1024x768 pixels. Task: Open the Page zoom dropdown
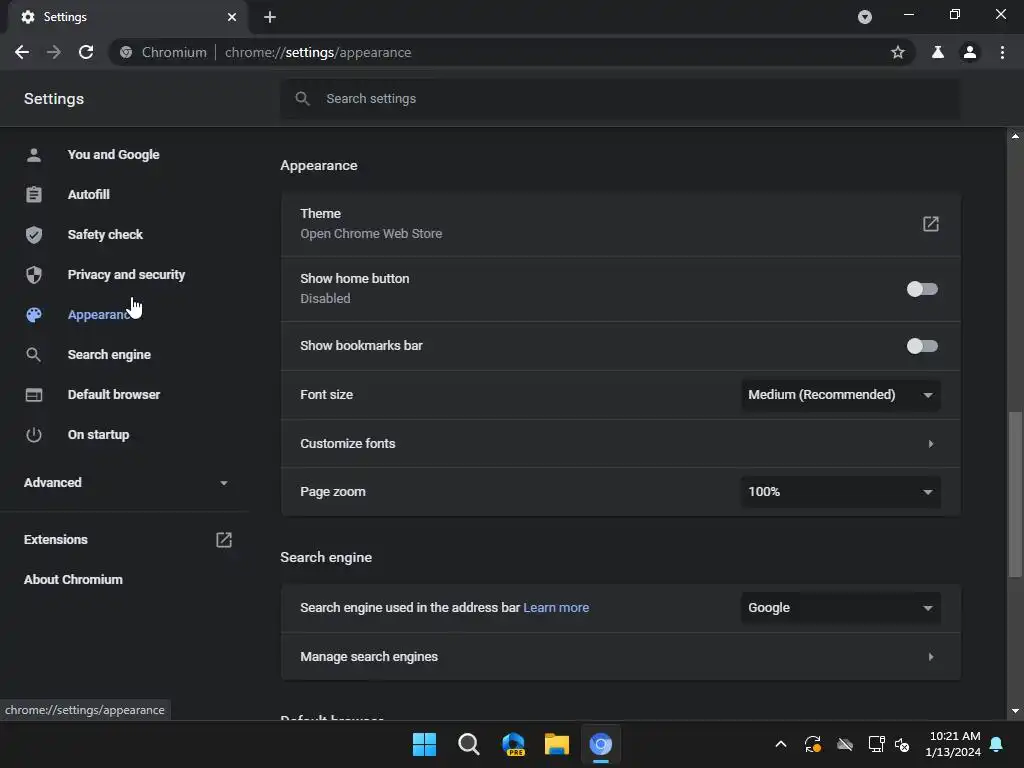841,492
